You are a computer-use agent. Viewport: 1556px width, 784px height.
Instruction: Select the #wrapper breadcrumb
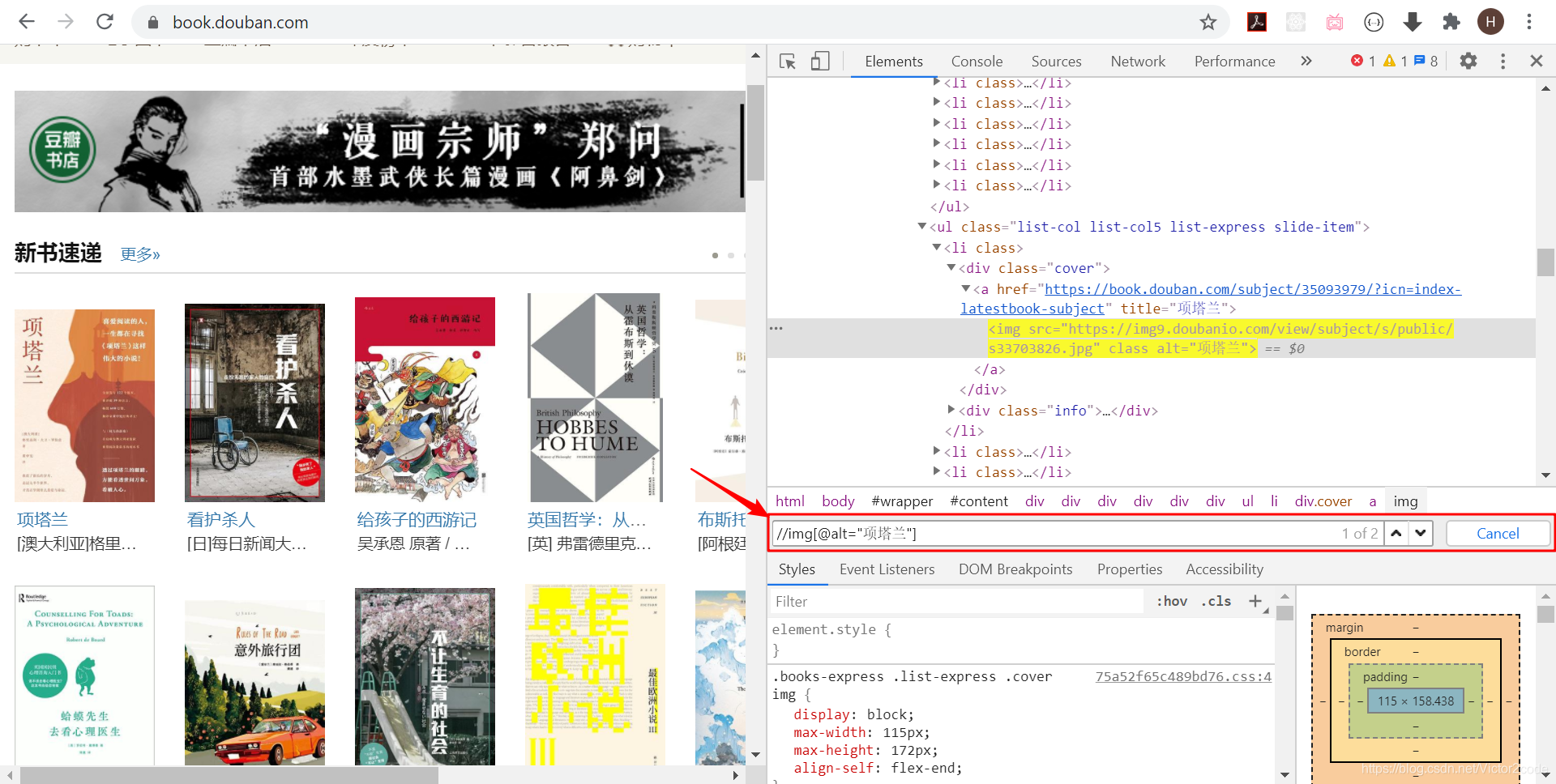click(x=902, y=501)
